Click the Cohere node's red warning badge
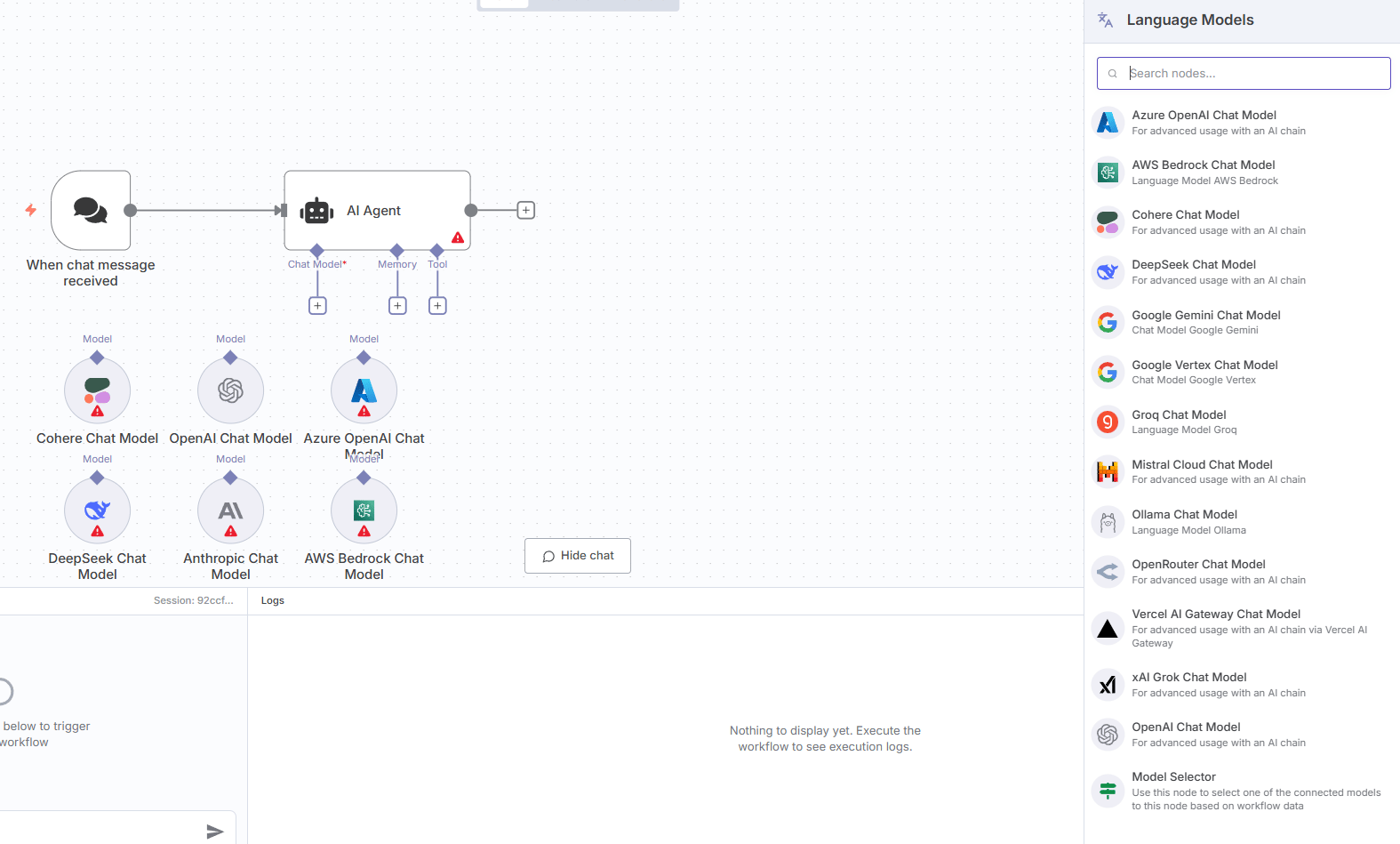Viewport: 1400px width, 844px height. [x=98, y=411]
